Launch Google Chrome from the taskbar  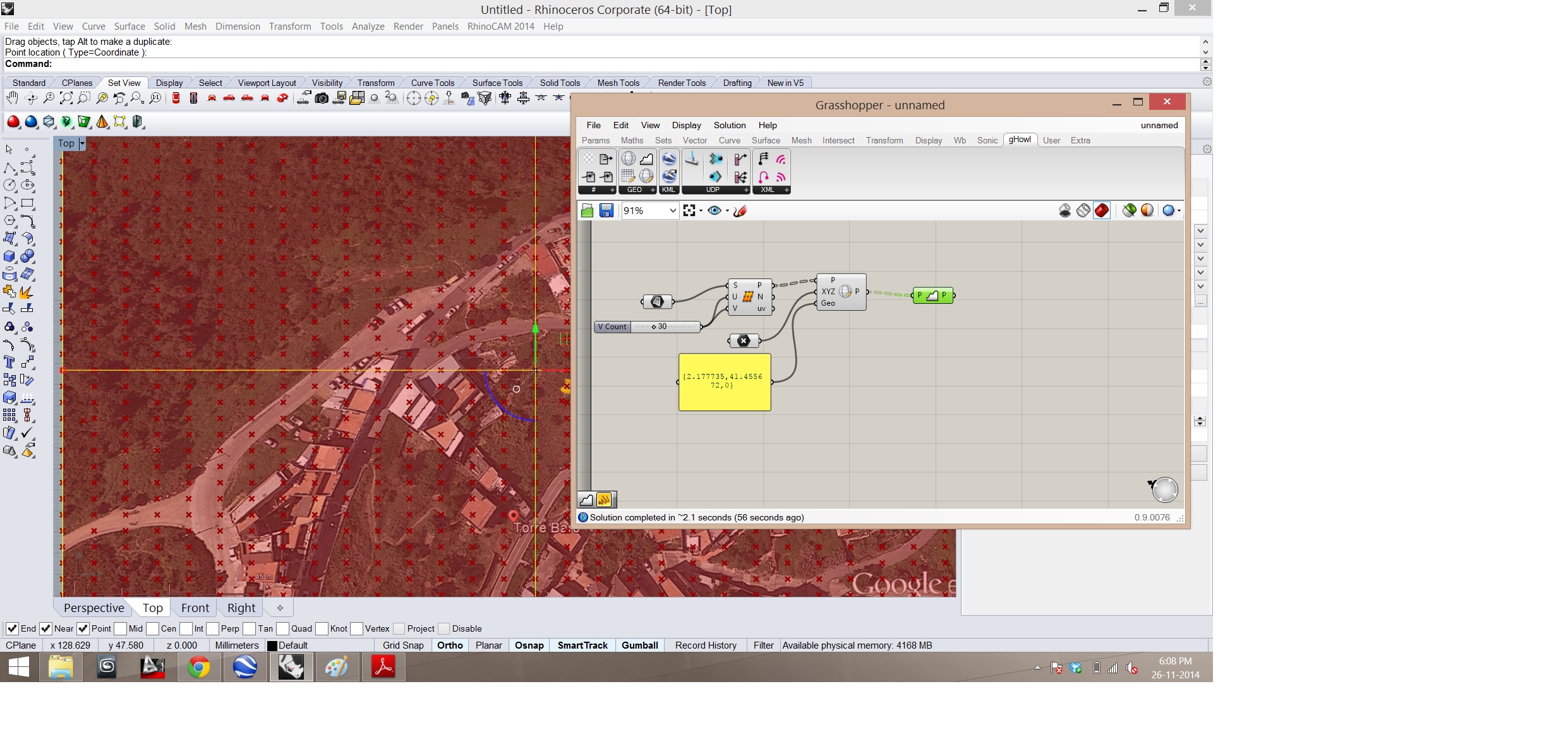coord(198,667)
